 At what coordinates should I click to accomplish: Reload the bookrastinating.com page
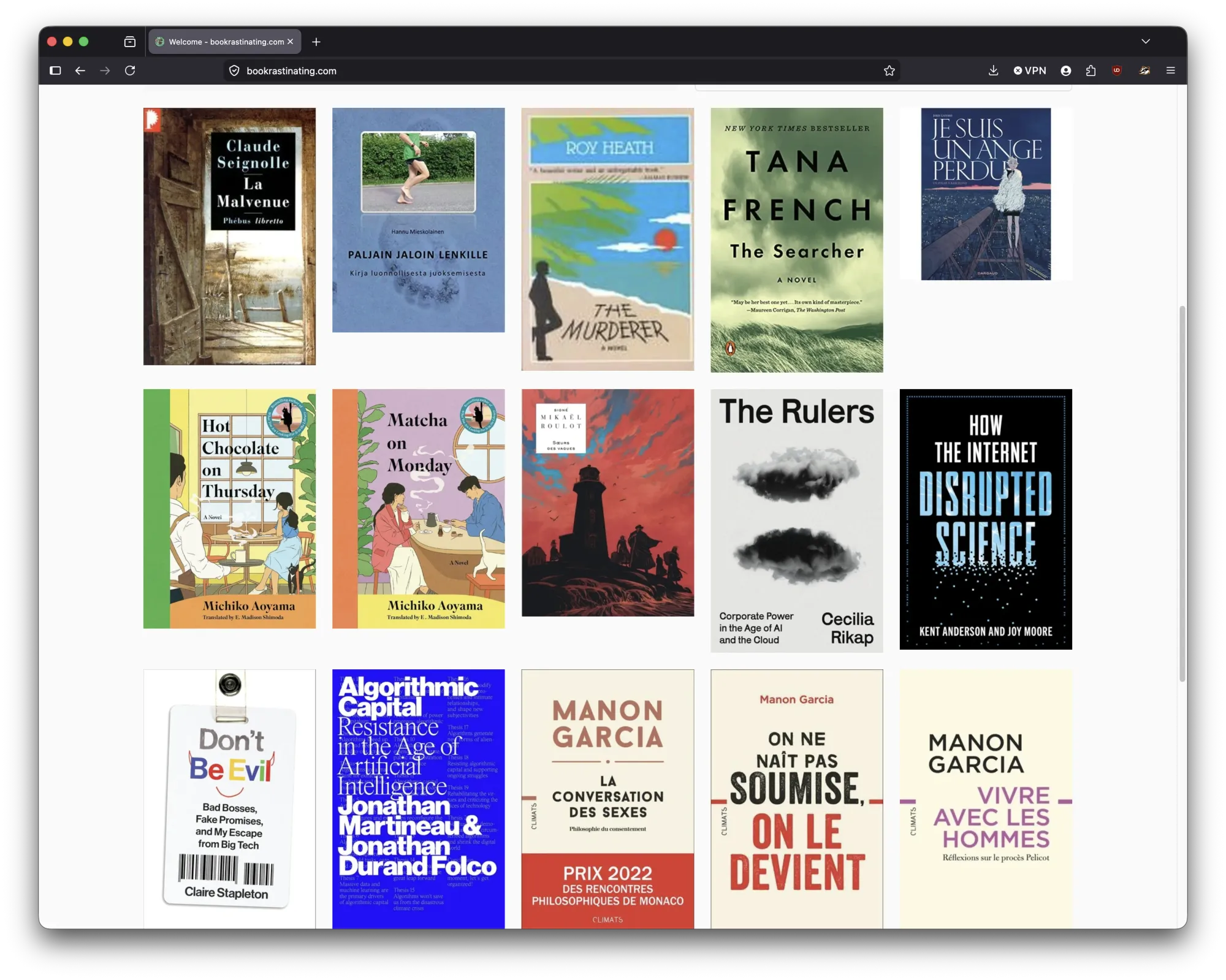130,70
